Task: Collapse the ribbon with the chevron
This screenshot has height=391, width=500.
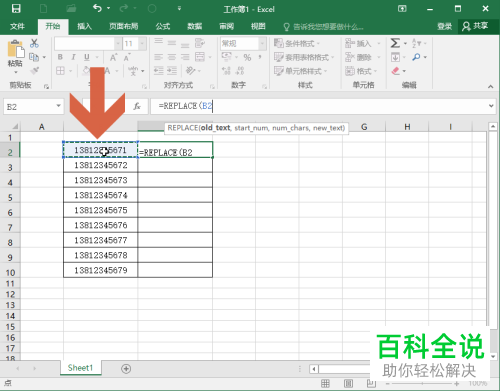Action: point(490,86)
